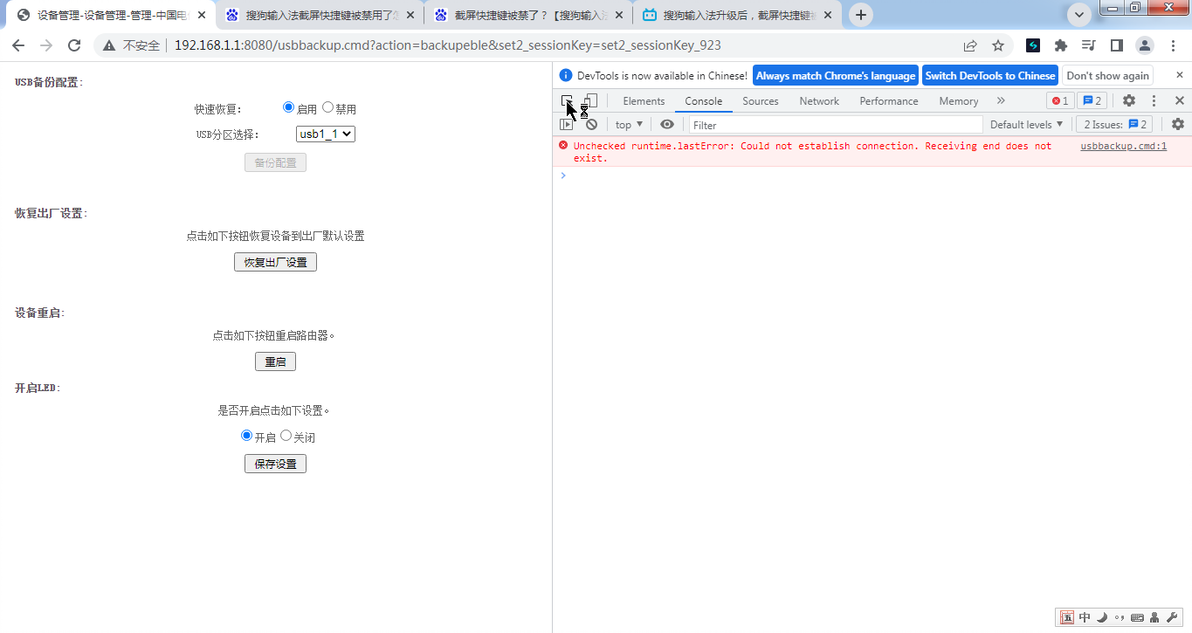This screenshot has width=1192, height=633.
Task: Select 禁用 radio for 快速恢复
Action: pyautogui.click(x=328, y=108)
